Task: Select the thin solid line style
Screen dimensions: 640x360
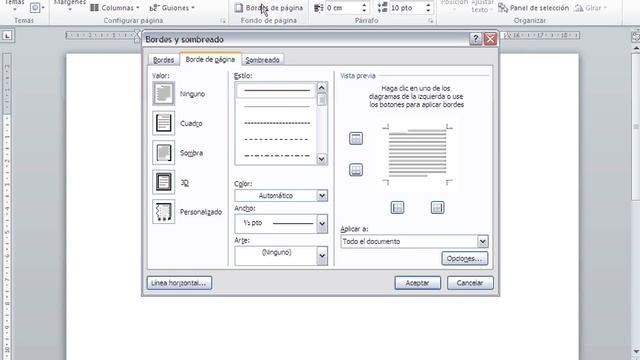Action: [x=277, y=107]
